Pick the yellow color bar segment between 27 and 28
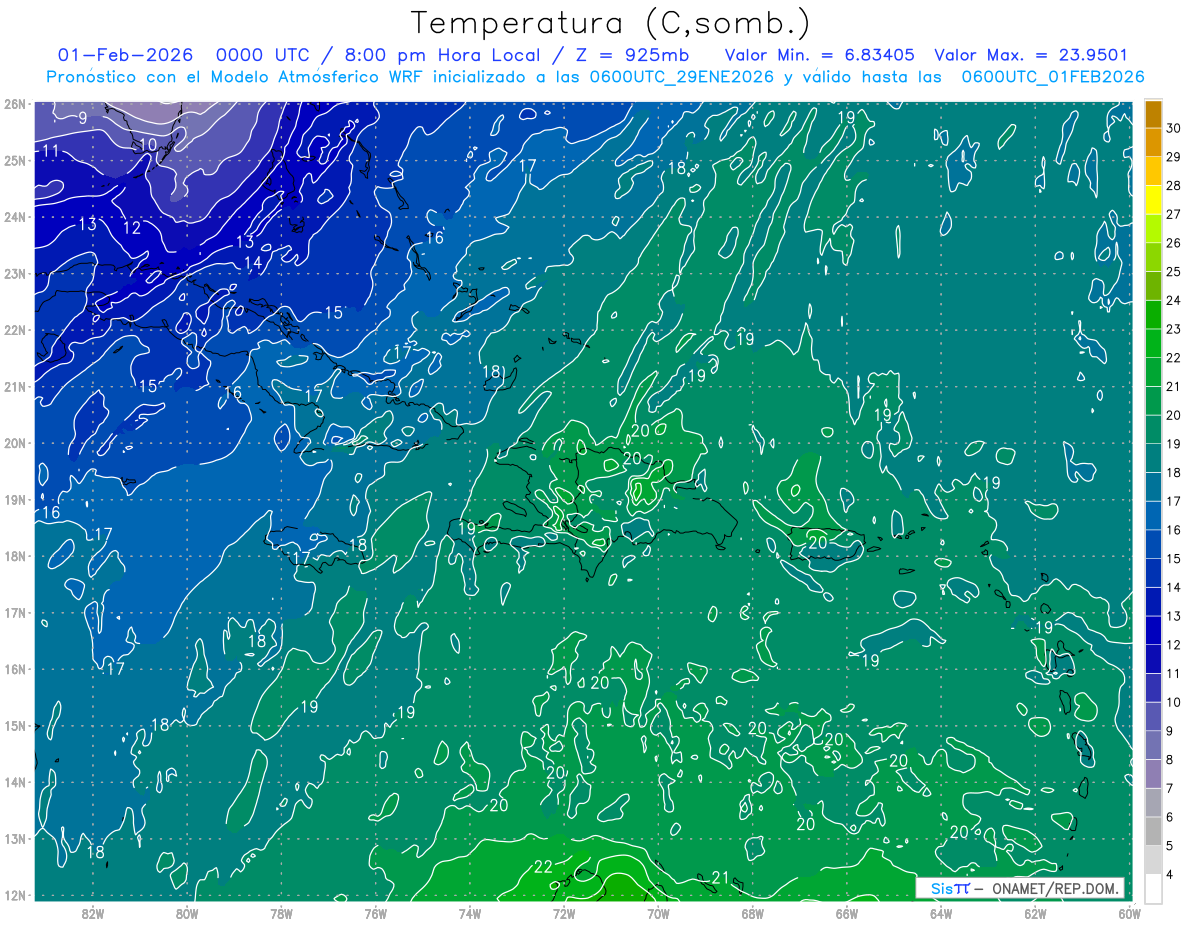 click(x=1153, y=200)
